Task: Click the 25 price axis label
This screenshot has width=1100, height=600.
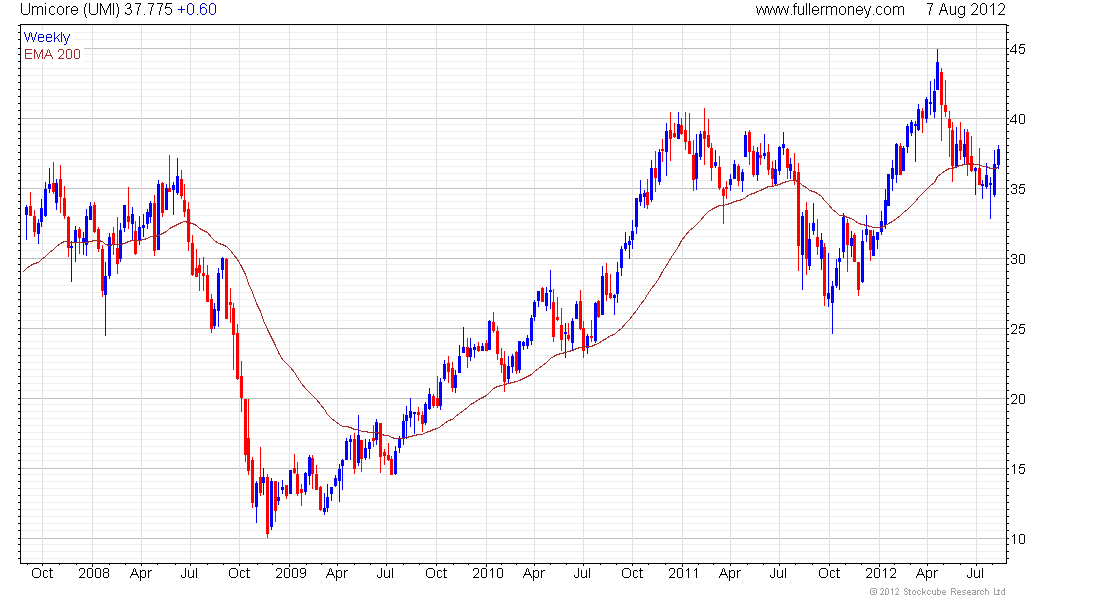Action: point(1017,329)
